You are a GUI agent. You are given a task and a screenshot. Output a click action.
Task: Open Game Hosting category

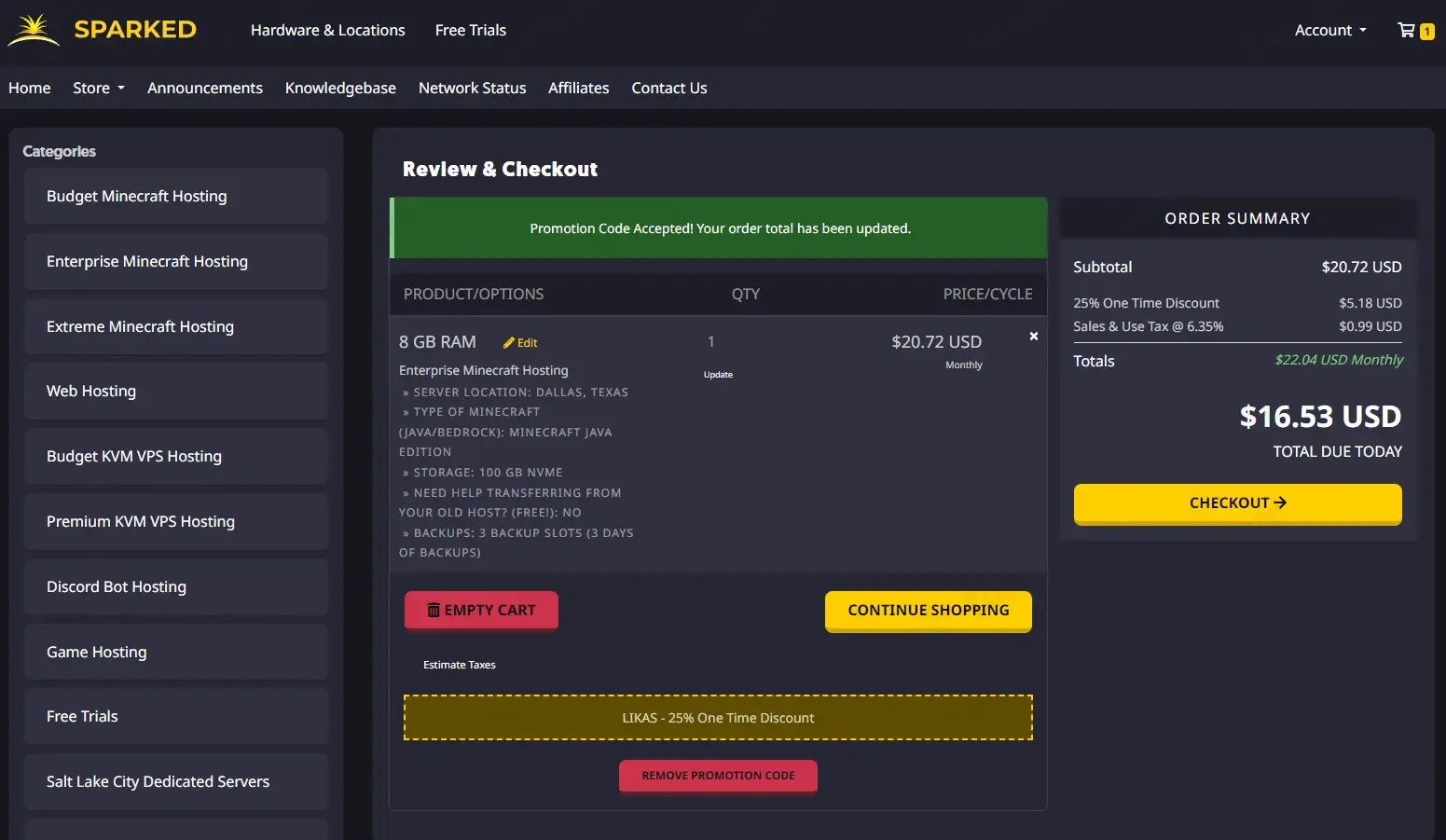tap(176, 652)
